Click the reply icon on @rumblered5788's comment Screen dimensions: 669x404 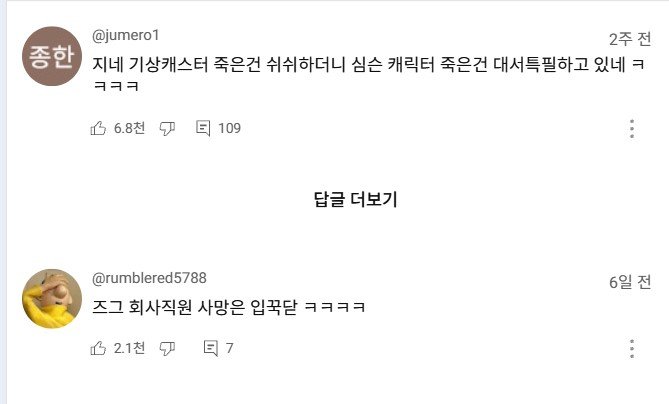[x=210, y=348]
